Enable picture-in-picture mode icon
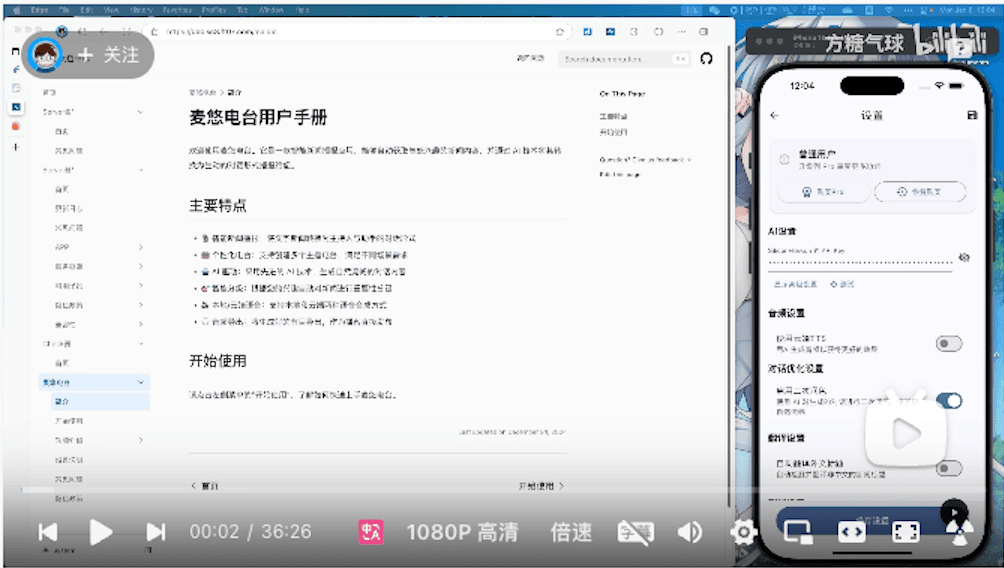 (798, 532)
